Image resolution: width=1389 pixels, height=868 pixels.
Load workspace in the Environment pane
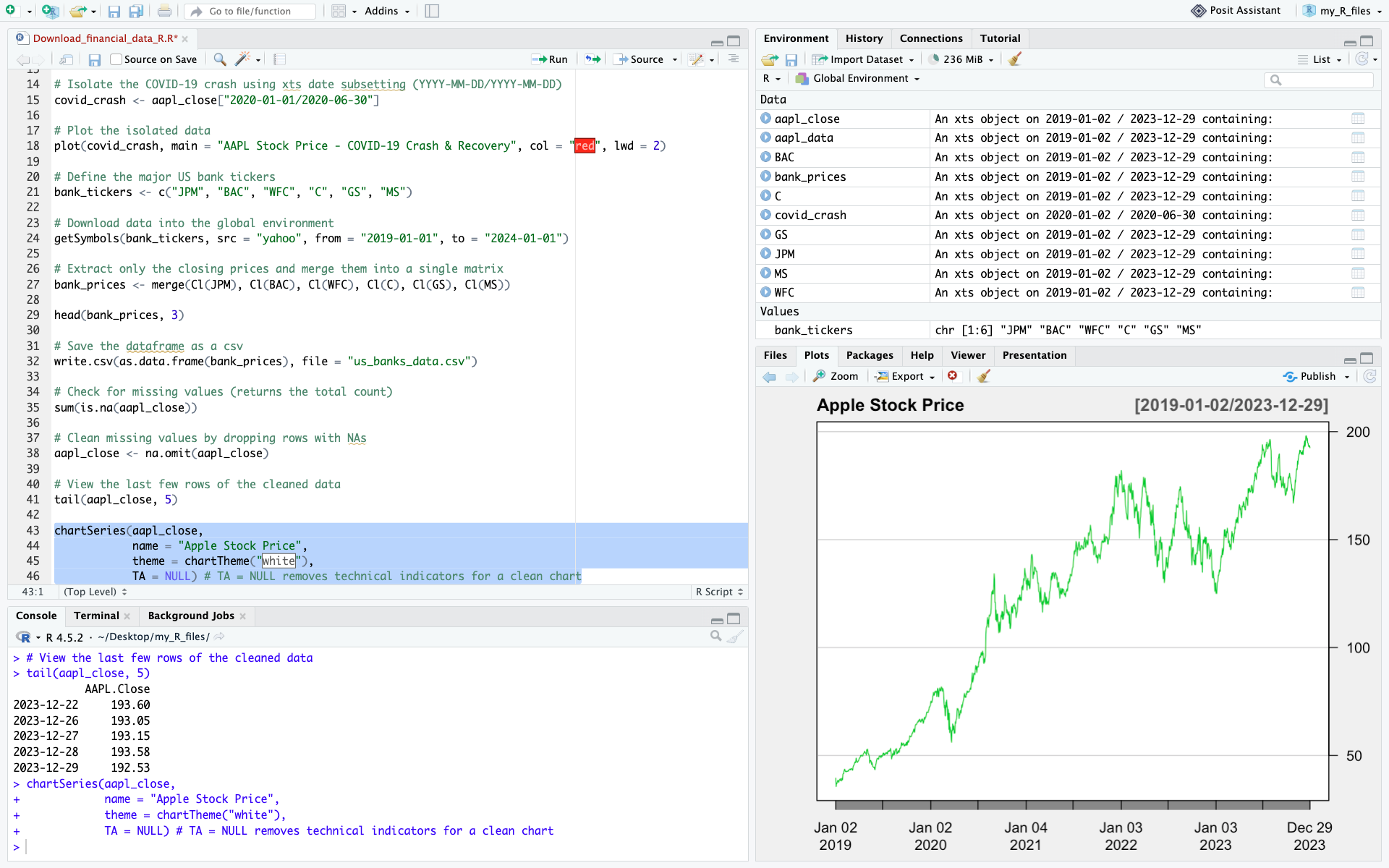coord(770,59)
